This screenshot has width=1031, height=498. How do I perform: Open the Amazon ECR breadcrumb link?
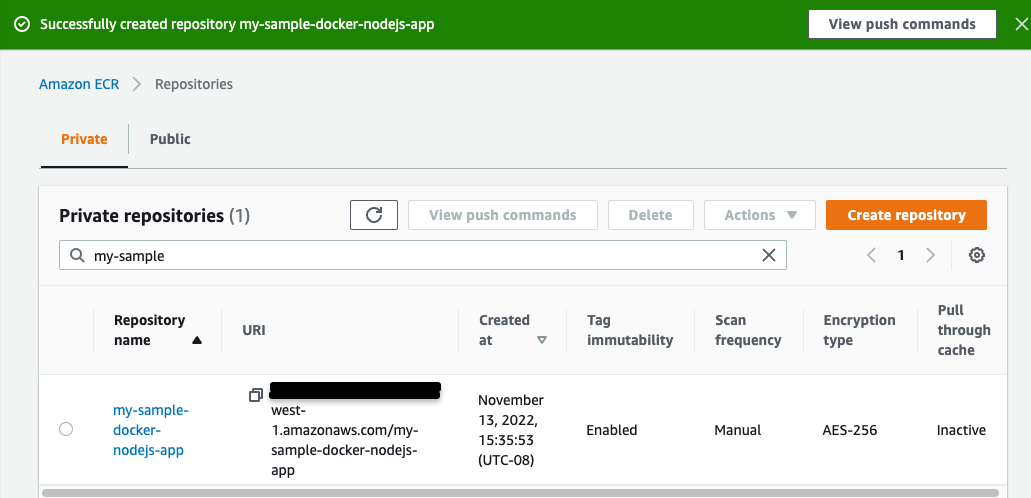[x=79, y=84]
